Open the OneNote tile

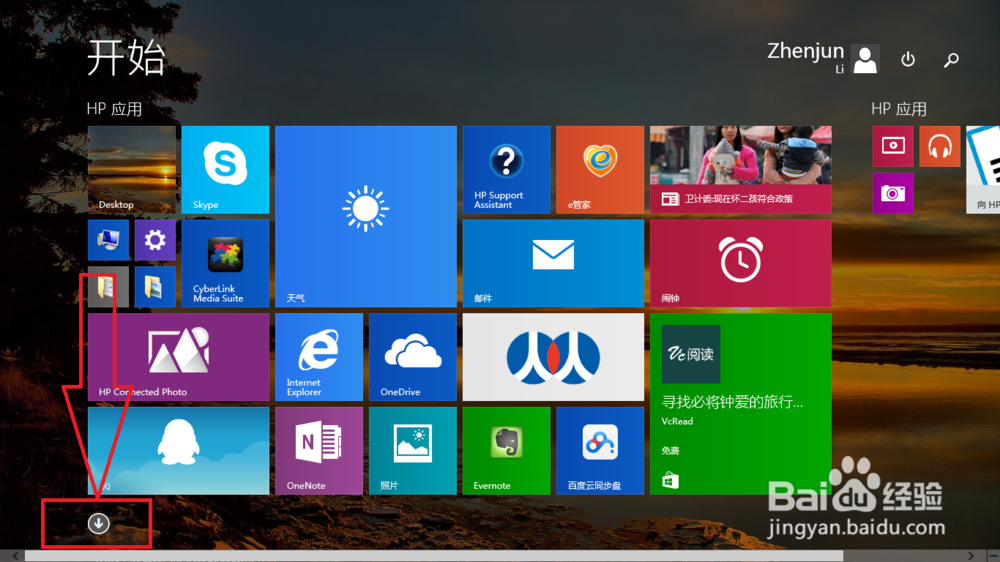(319, 451)
